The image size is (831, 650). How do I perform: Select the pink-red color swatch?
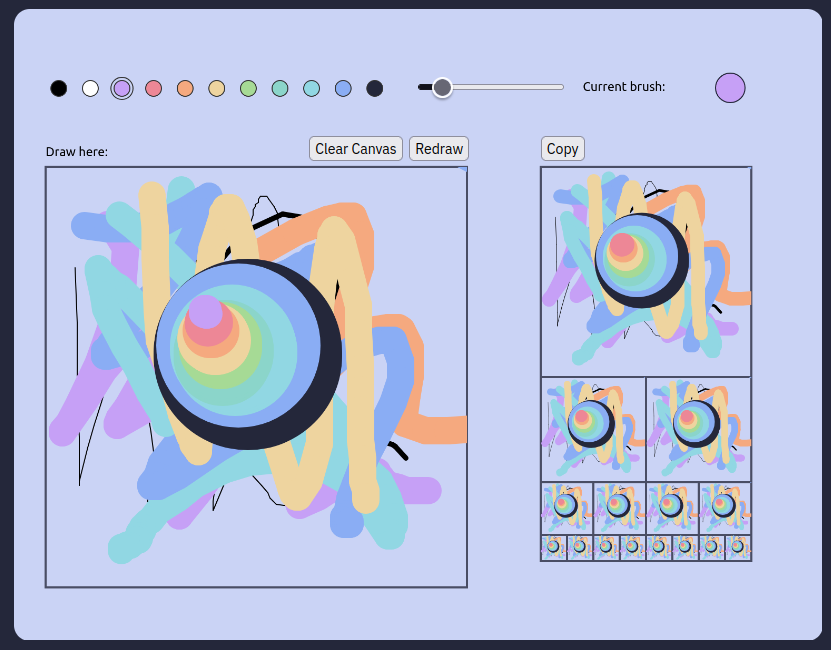pos(153,88)
